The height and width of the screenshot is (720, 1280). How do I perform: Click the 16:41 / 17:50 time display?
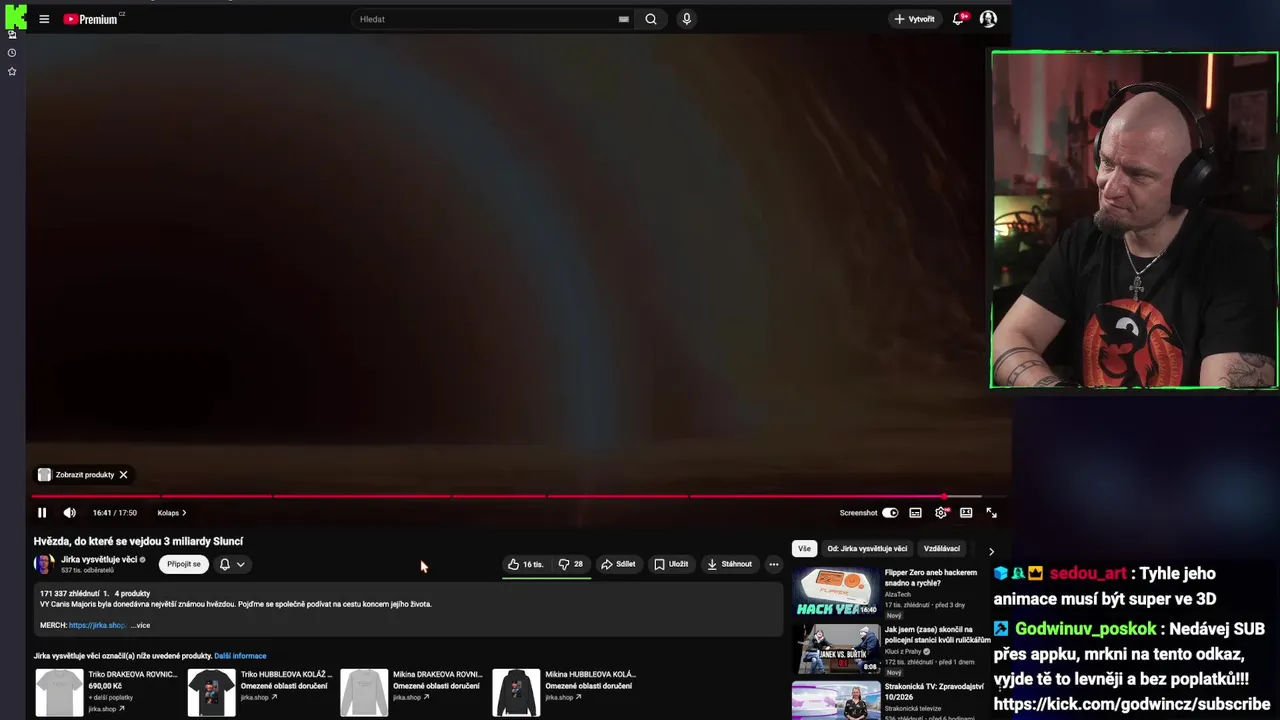(114, 513)
